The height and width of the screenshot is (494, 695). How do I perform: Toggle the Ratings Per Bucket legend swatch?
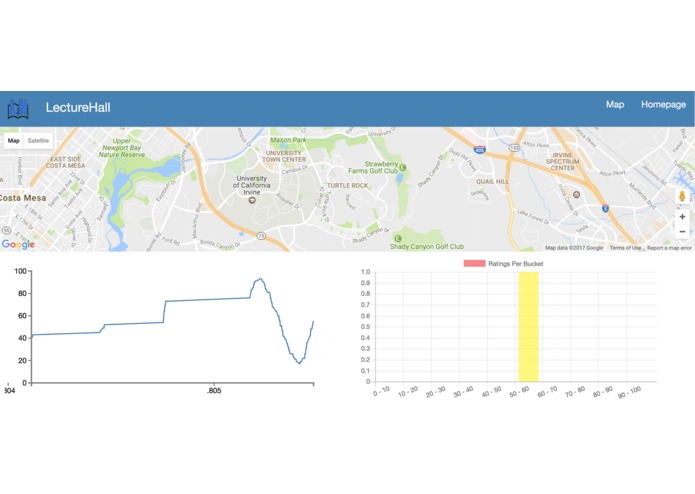coord(474,264)
